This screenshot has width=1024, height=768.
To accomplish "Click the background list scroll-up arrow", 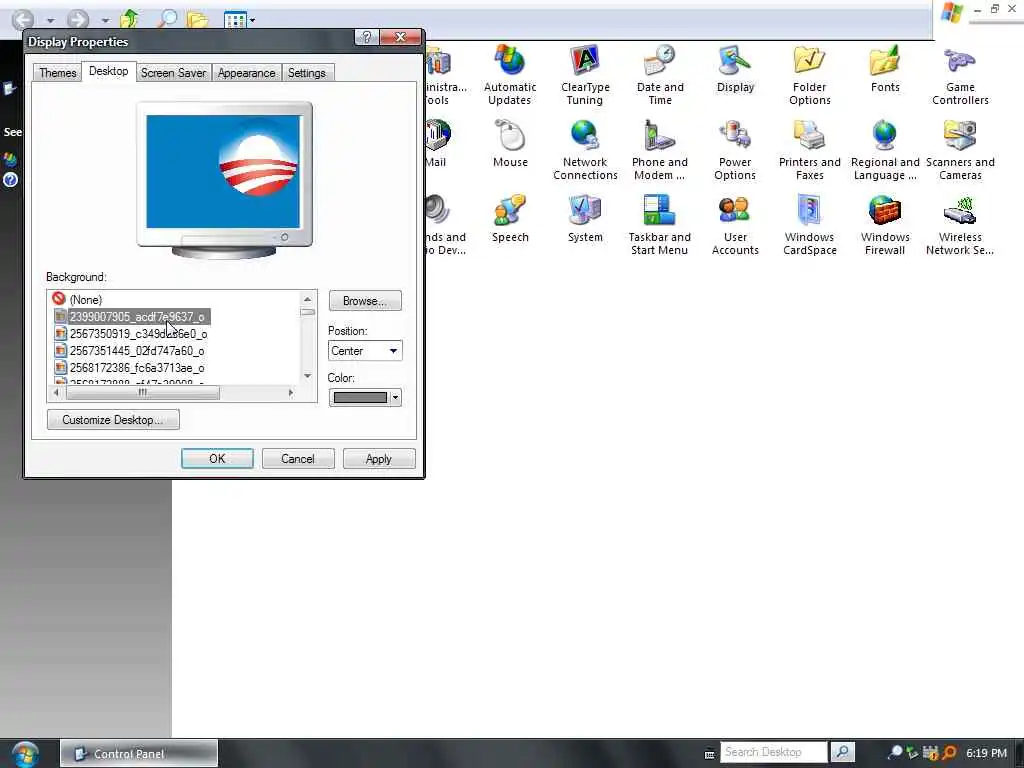I will [308, 299].
